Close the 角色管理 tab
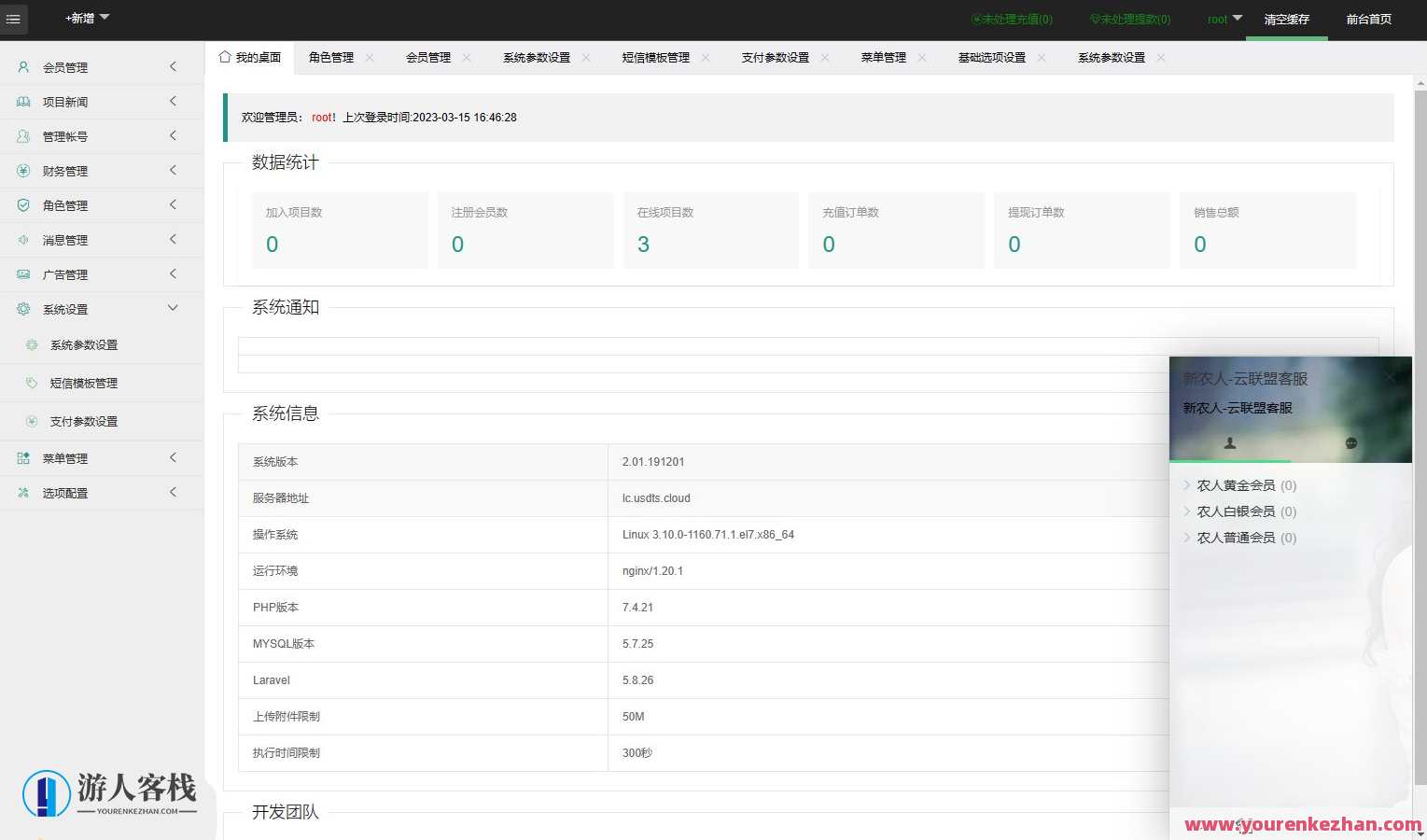Screen dimensions: 1427x840 click(x=370, y=58)
